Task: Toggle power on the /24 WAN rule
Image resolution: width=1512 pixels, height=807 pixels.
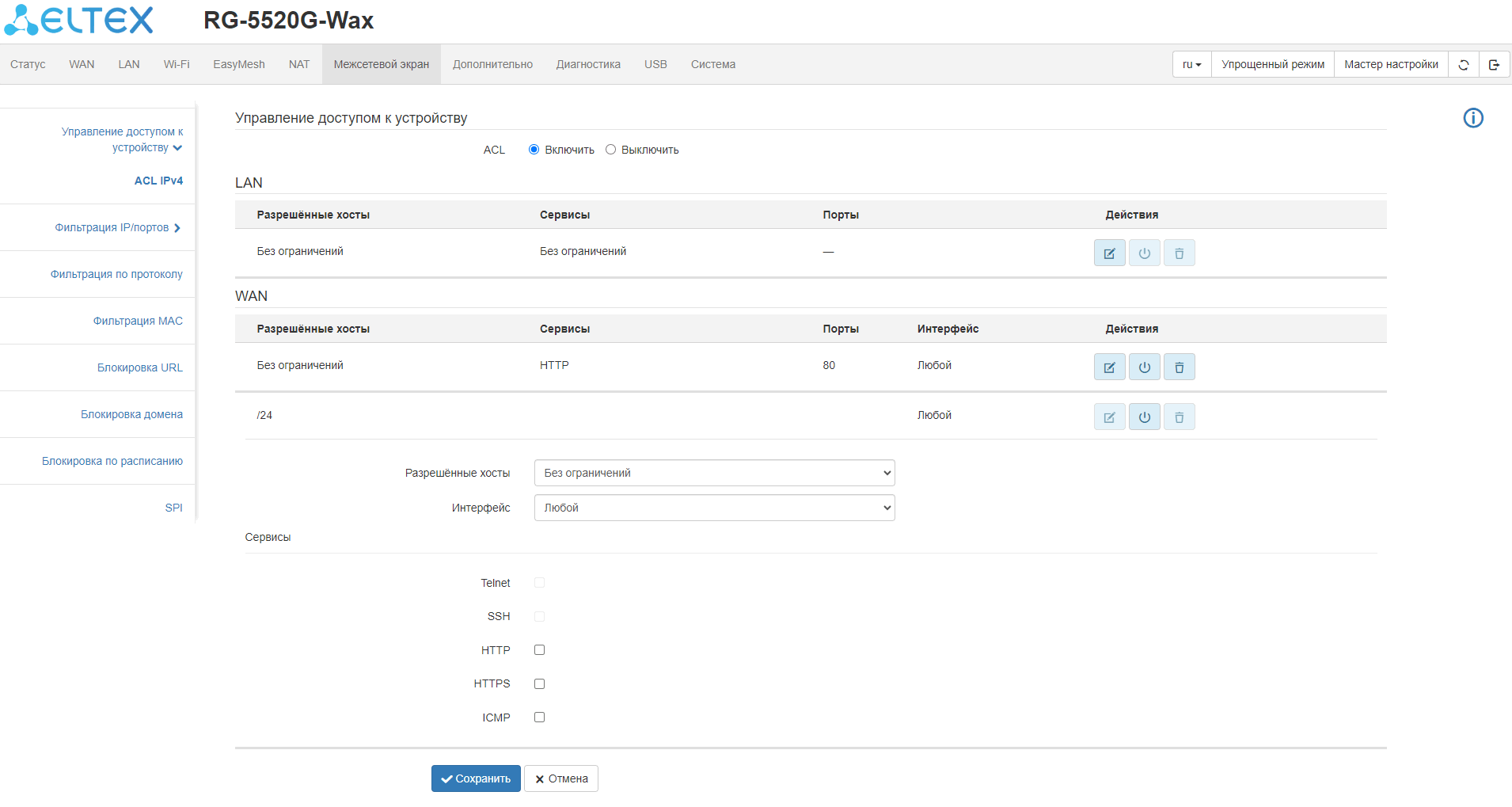Action: [1144, 417]
